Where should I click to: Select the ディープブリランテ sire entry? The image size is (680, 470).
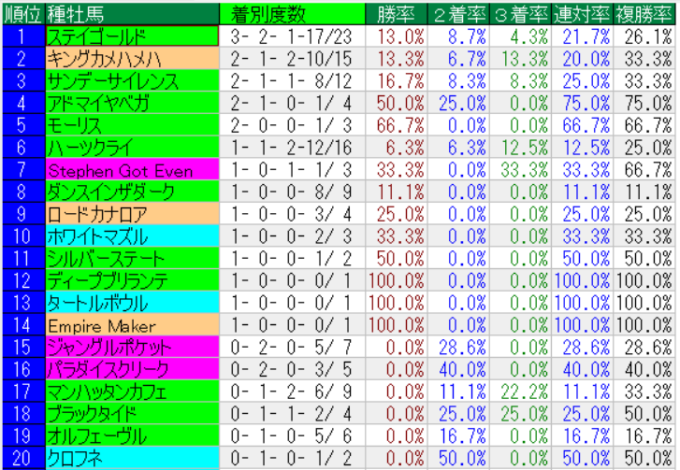130,281
